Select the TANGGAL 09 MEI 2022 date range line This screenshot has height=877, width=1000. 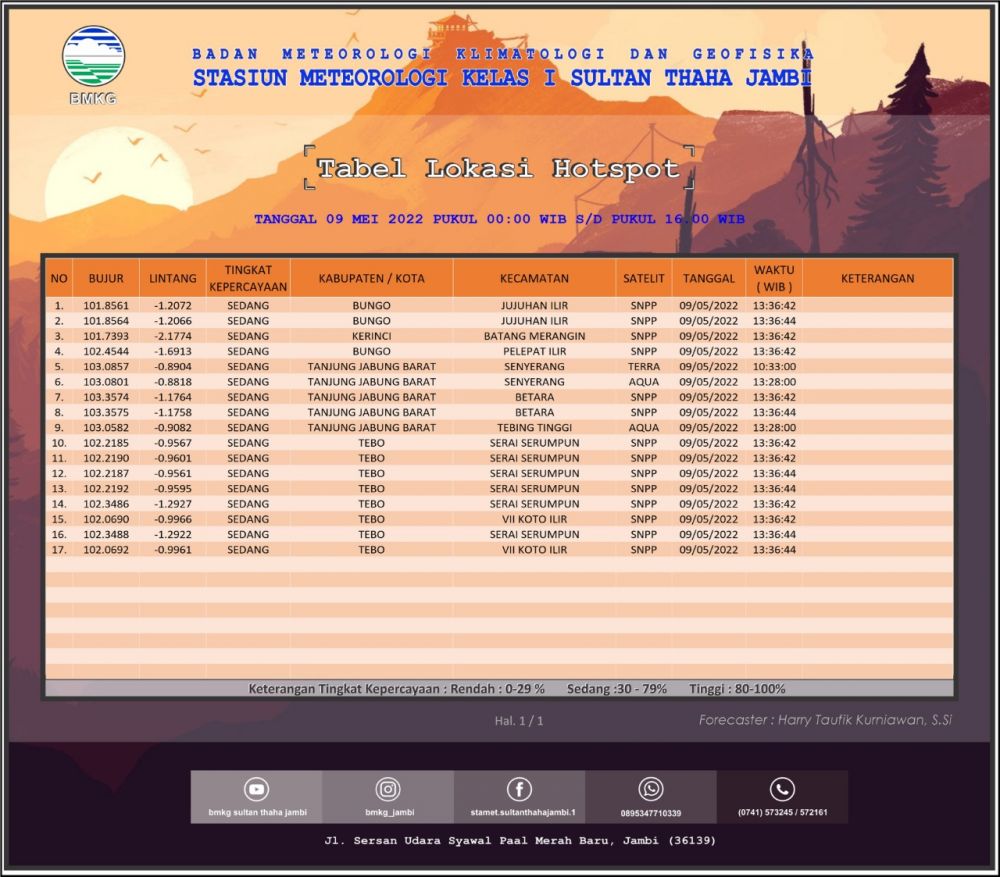499,219
